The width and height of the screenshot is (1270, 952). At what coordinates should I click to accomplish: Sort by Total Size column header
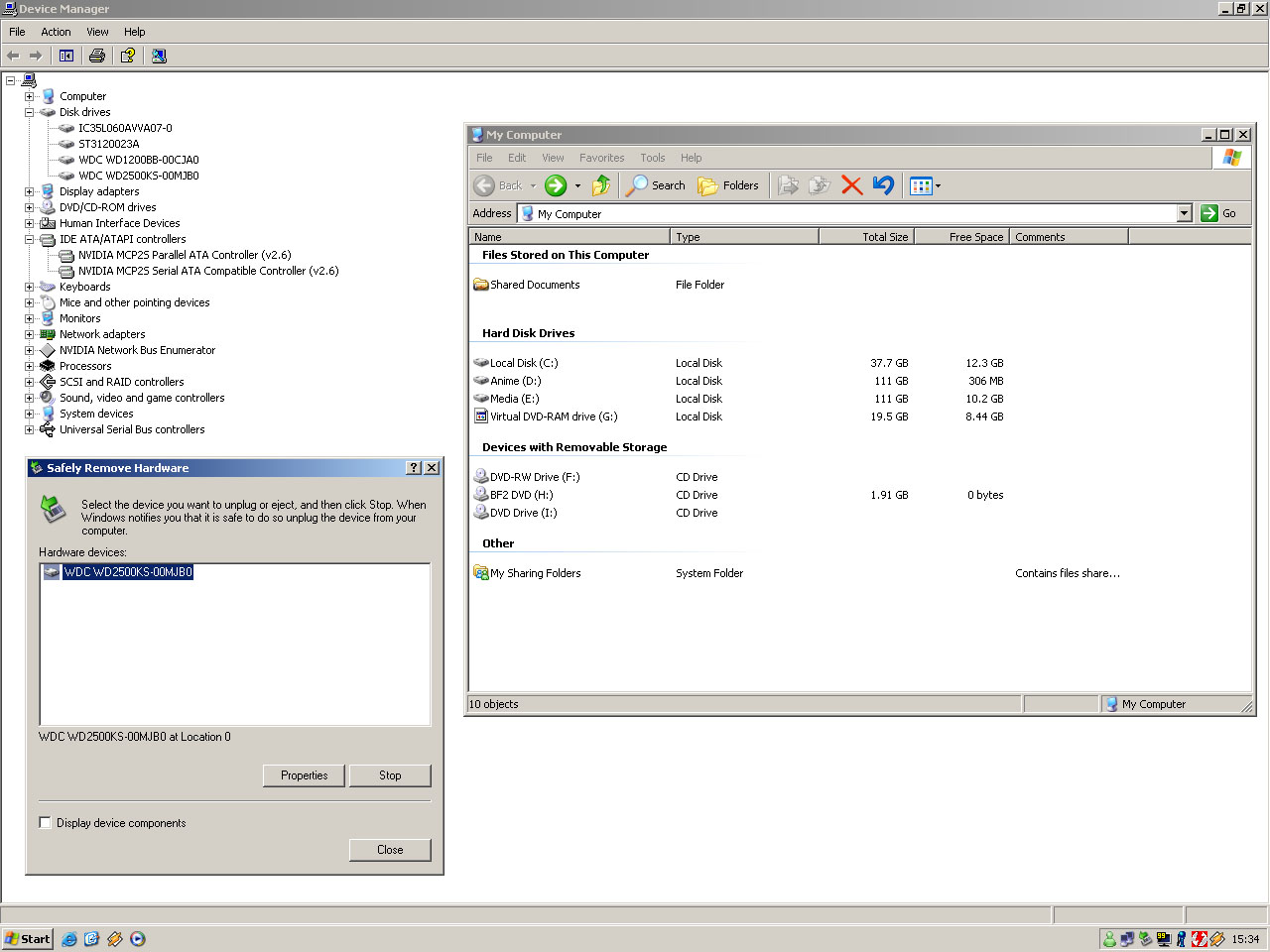tap(866, 237)
